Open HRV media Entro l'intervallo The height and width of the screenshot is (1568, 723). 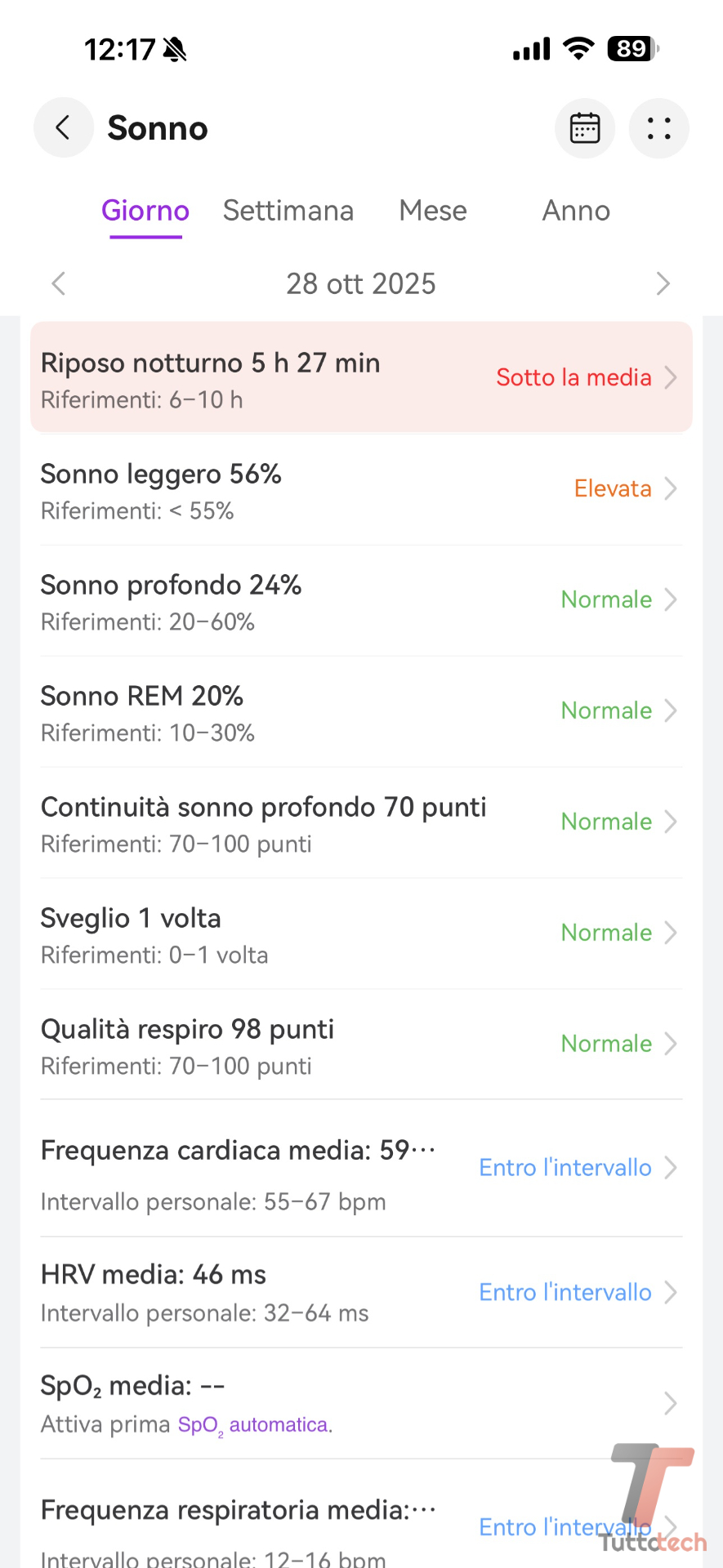pyautogui.click(x=565, y=1292)
